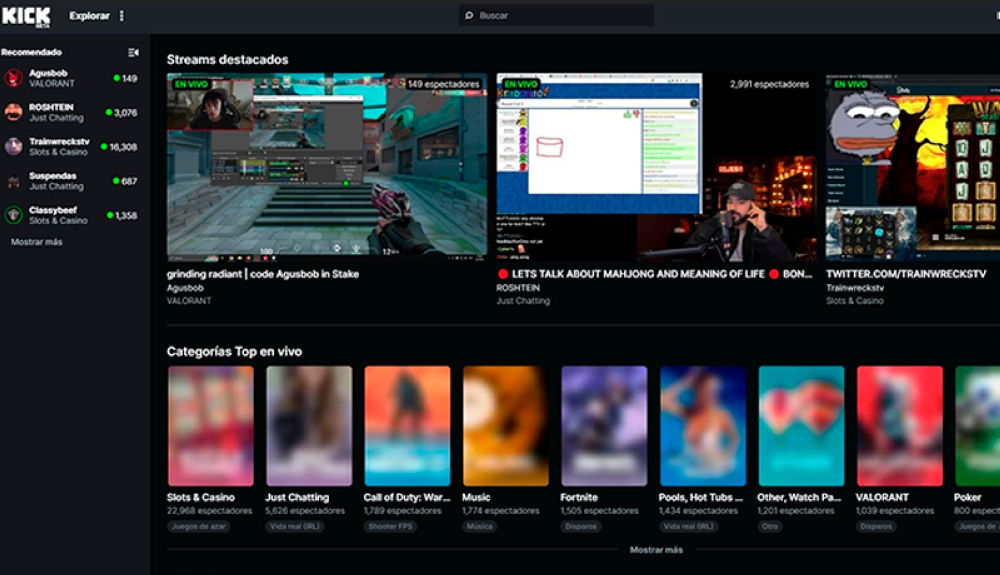Viewport: 1000px width, 575px height.
Task: Click Agusbob's avatar in sidebar
Action: point(13,78)
